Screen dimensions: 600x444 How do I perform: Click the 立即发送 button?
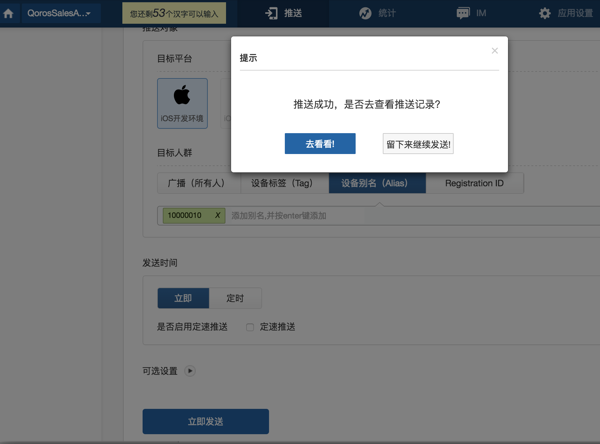tap(205, 421)
